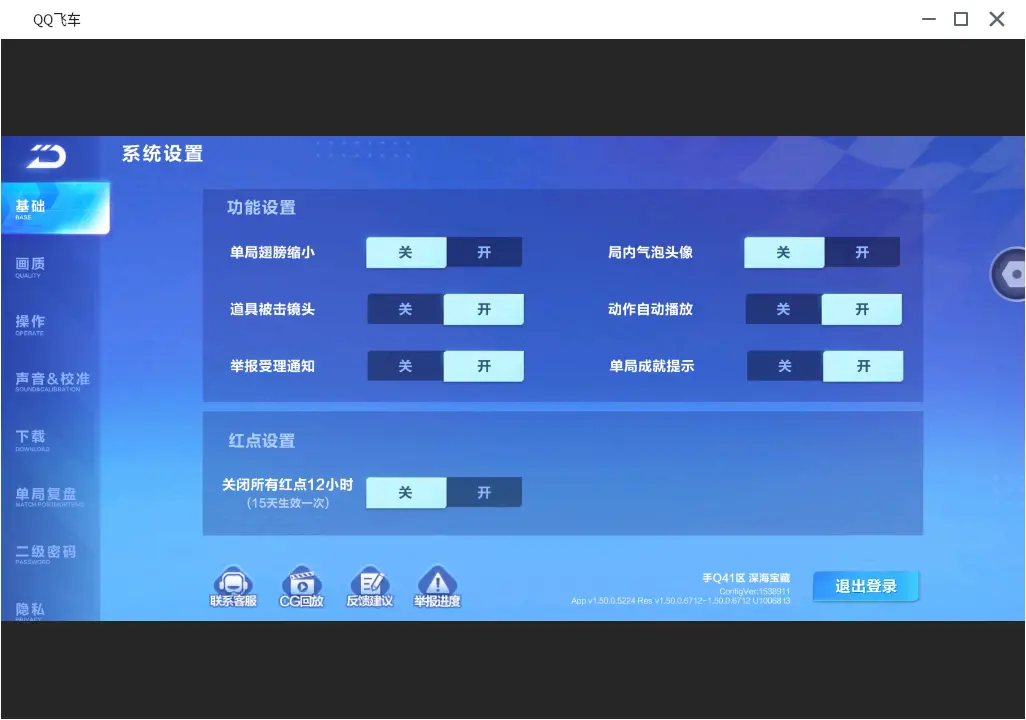Click the QQ飞车 window title
The image size is (1026, 720).
coord(57,20)
